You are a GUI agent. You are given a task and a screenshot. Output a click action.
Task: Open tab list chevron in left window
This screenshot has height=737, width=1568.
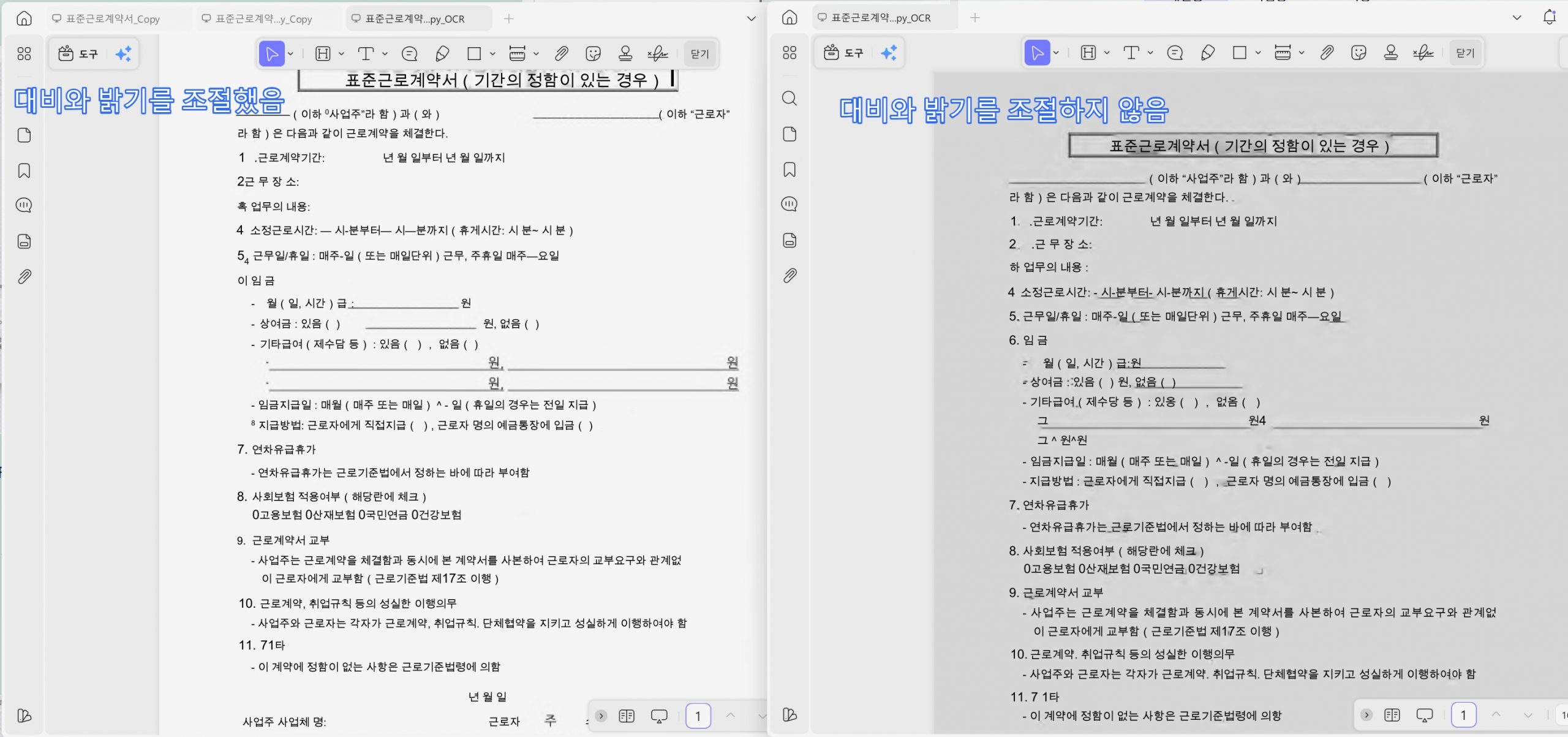point(752,18)
